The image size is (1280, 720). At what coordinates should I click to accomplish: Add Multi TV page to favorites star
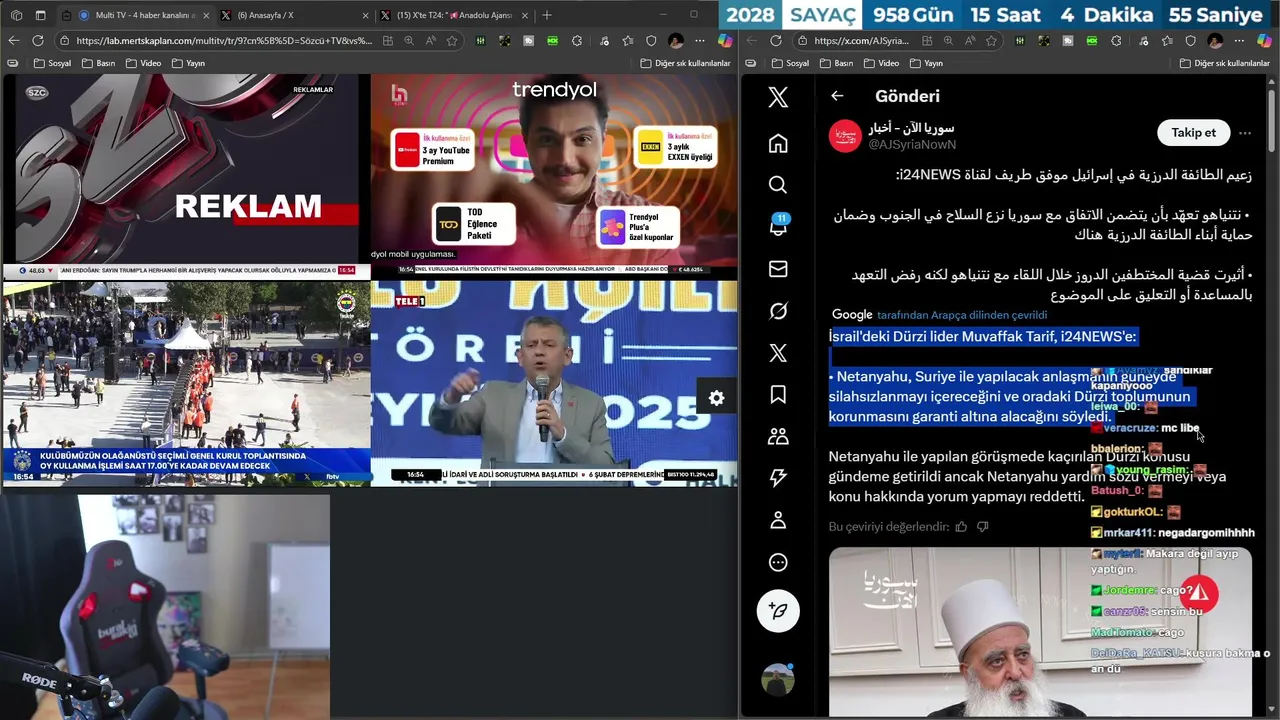[x=452, y=41]
